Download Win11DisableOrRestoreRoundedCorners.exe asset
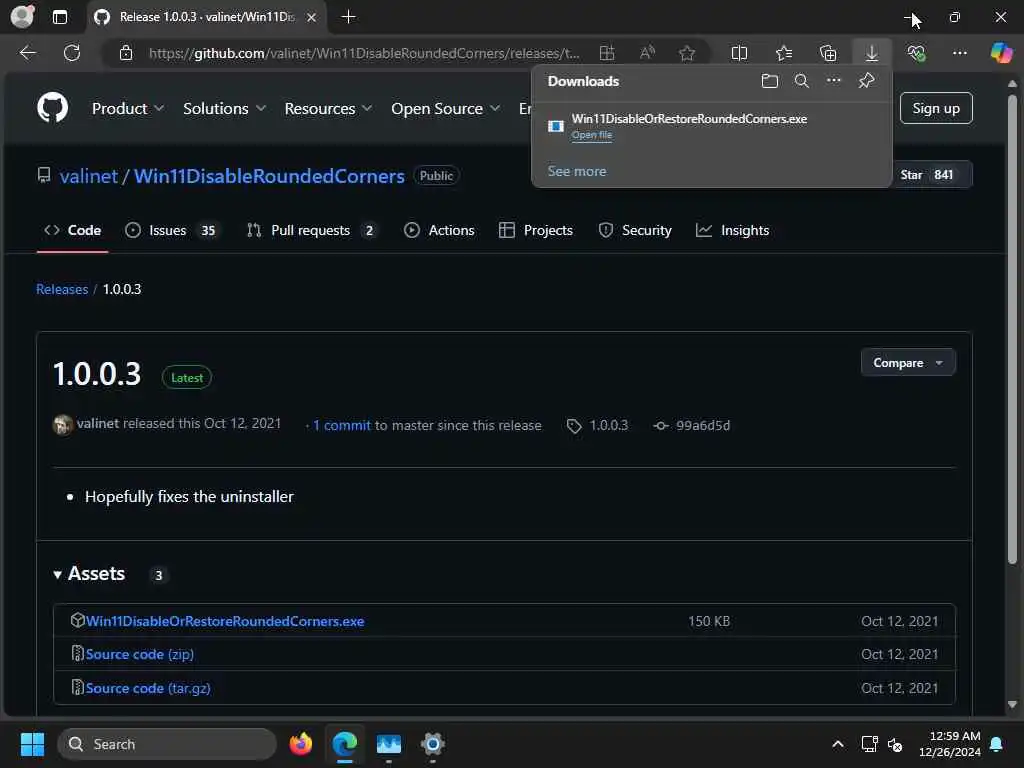 (225, 621)
